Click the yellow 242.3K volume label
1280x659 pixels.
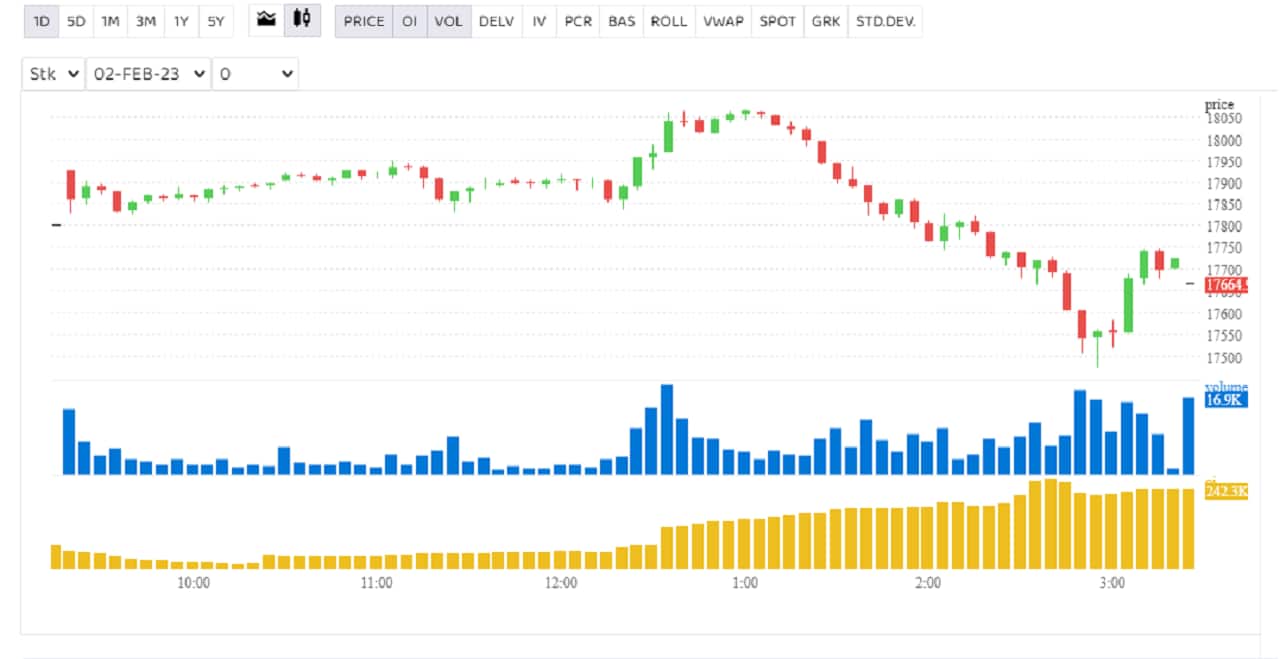point(1227,491)
